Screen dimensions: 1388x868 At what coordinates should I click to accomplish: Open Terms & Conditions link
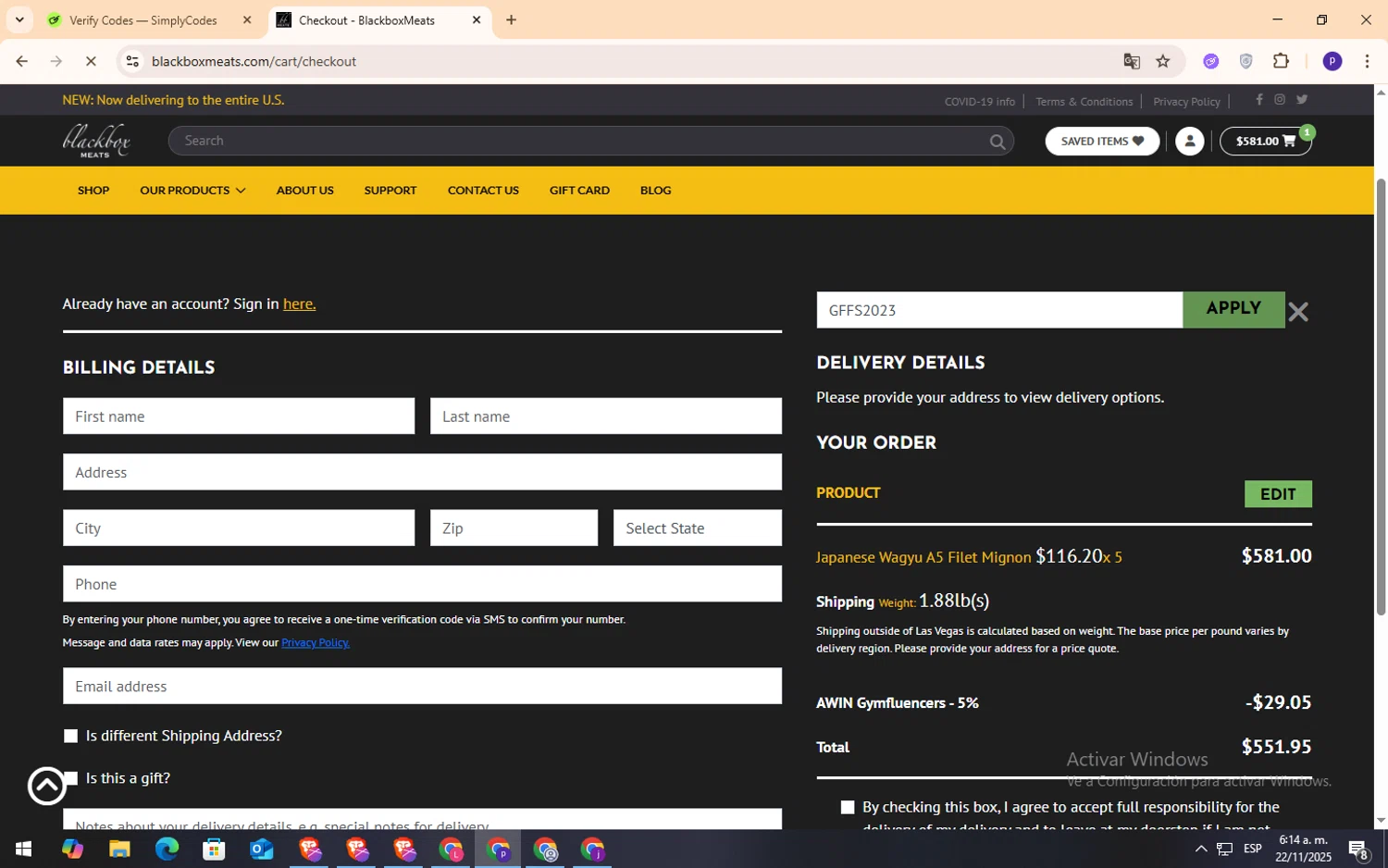[x=1084, y=102]
